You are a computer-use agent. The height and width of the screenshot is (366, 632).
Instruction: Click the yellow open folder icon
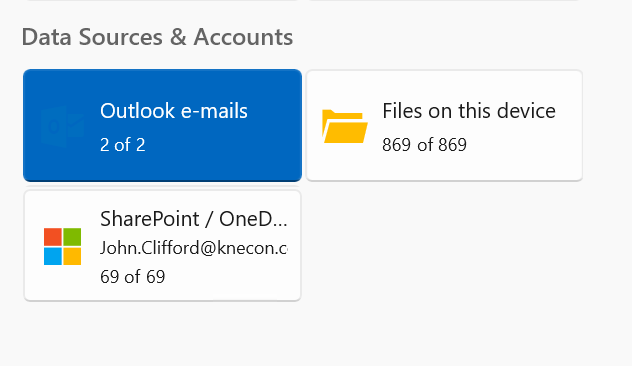tap(345, 126)
